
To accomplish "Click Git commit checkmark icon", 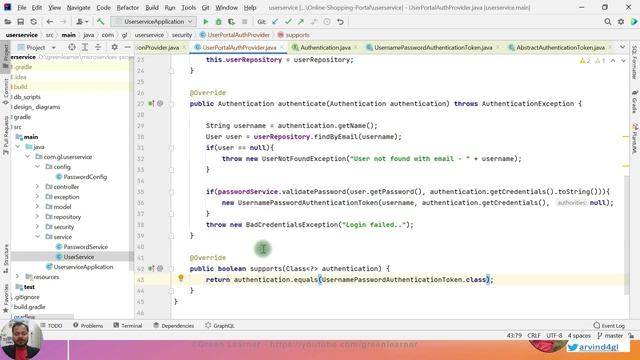I will [288, 22].
